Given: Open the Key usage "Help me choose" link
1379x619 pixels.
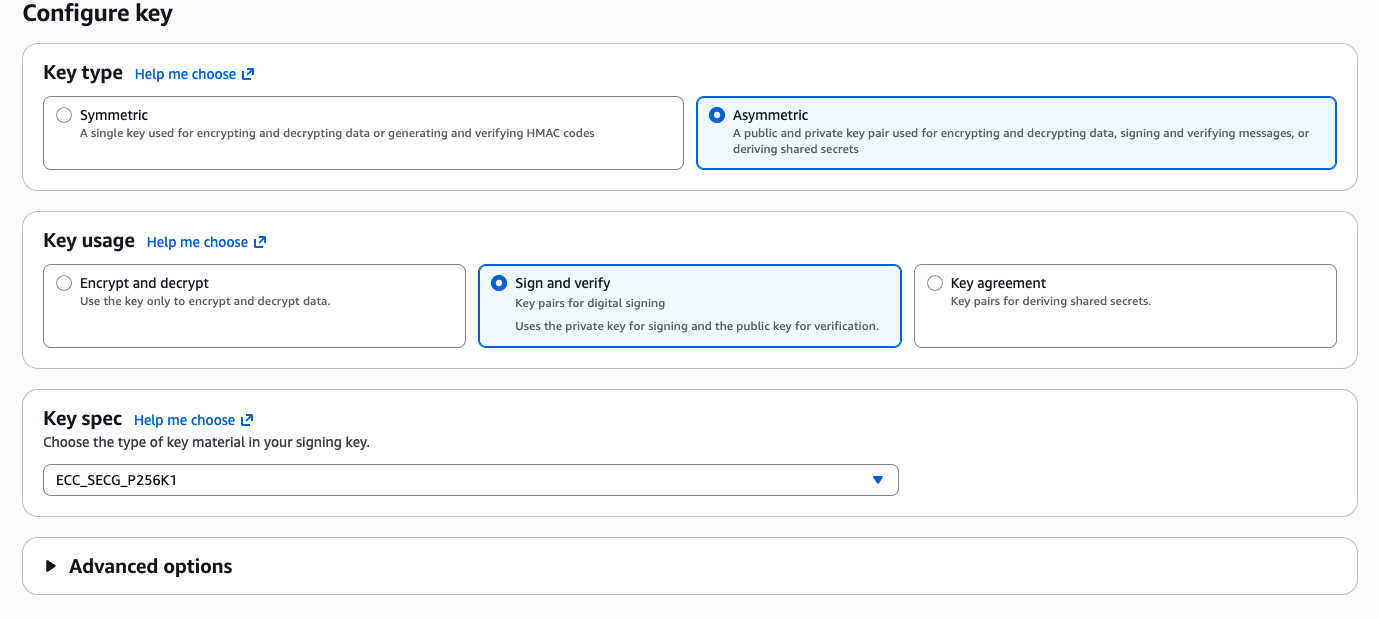Looking at the screenshot, I should coord(197,242).
